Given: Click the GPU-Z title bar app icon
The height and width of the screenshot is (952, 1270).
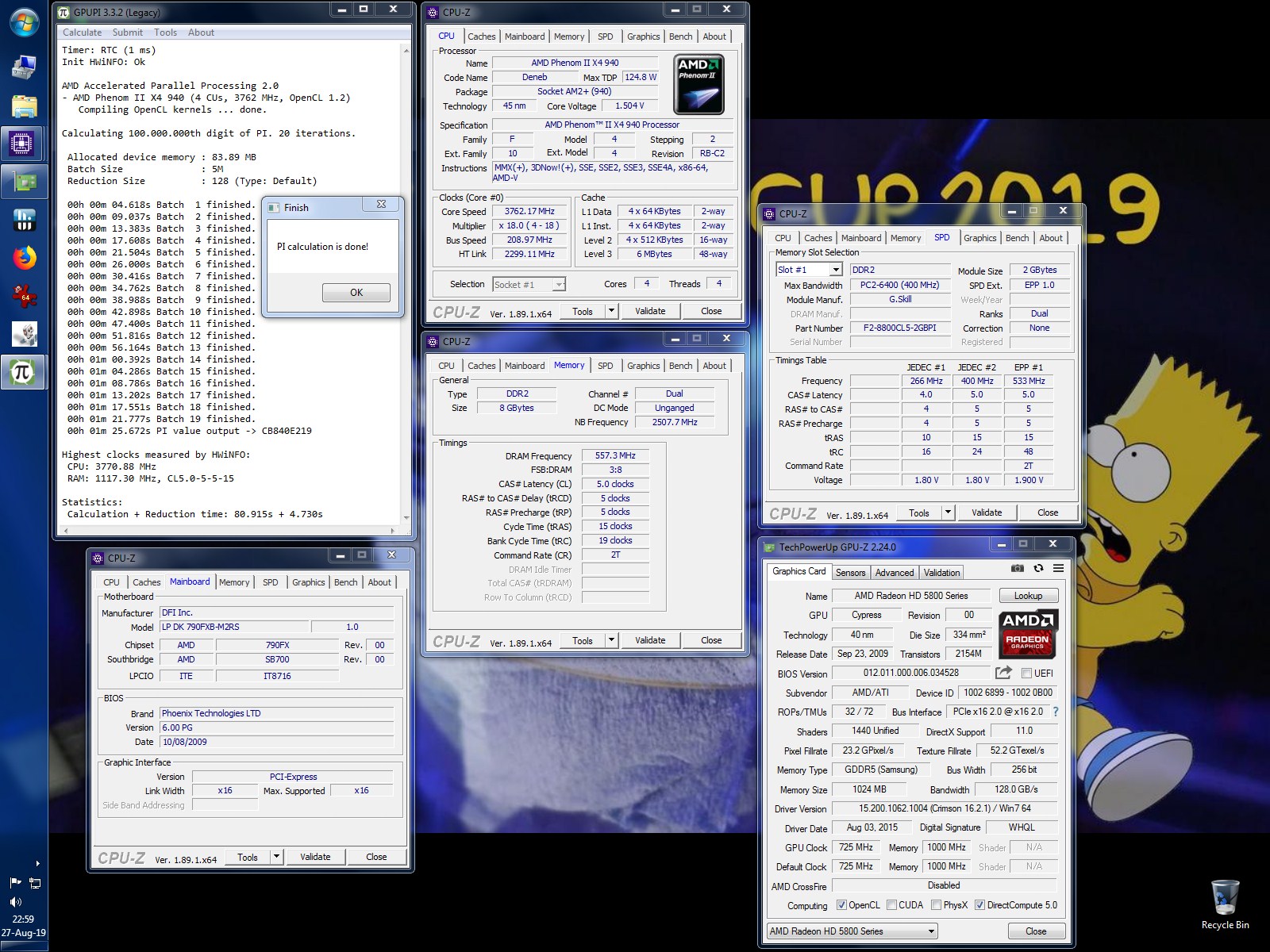Looking at the screenshot, I should [769, 547].
